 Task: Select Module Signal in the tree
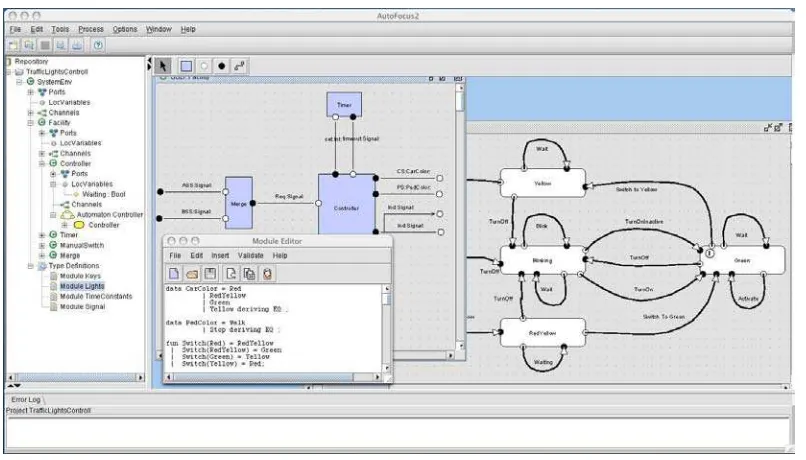click(82, 307)
